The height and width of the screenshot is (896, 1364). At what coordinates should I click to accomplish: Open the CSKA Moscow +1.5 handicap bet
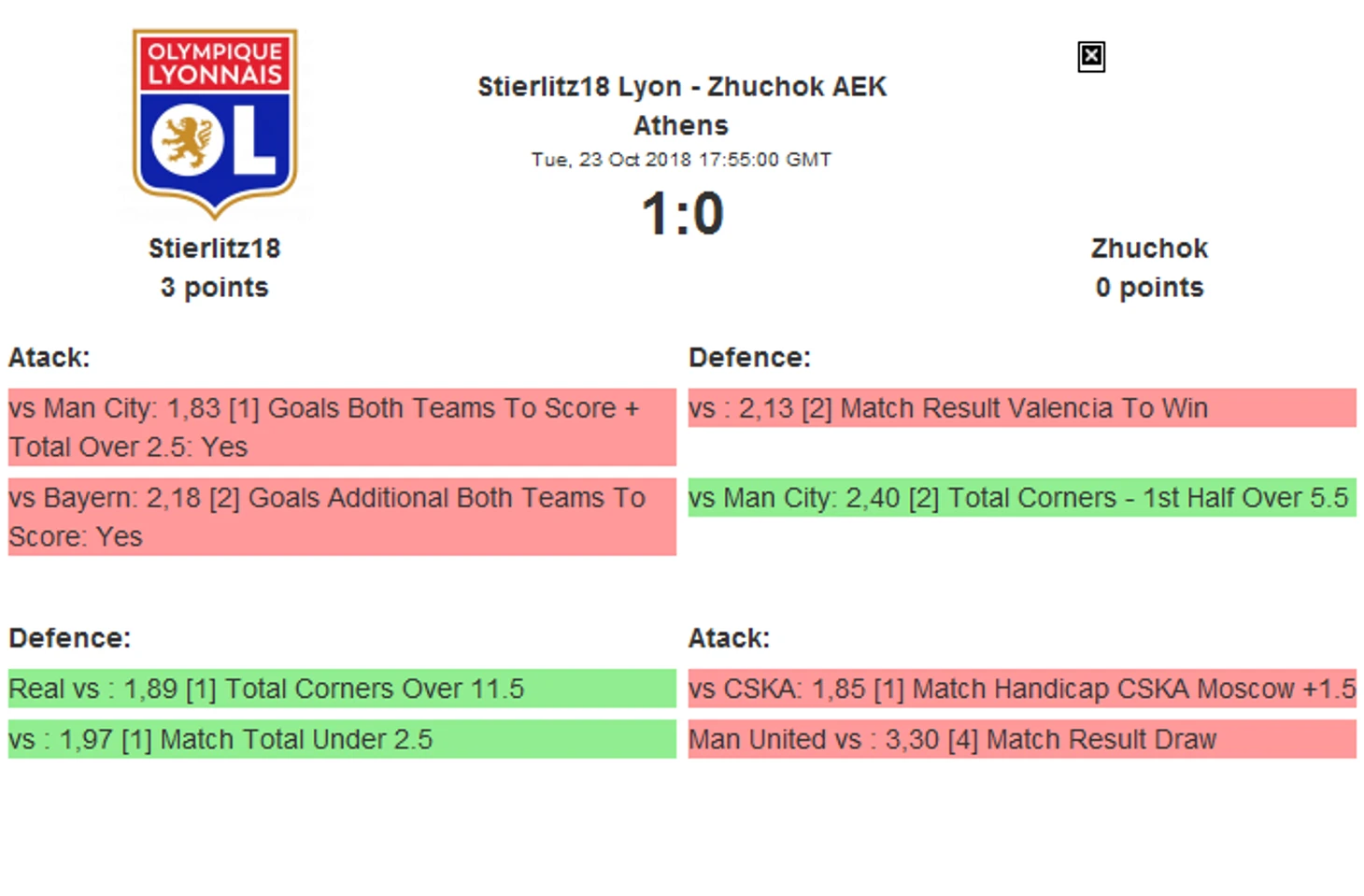click(x=1022, y=689)
